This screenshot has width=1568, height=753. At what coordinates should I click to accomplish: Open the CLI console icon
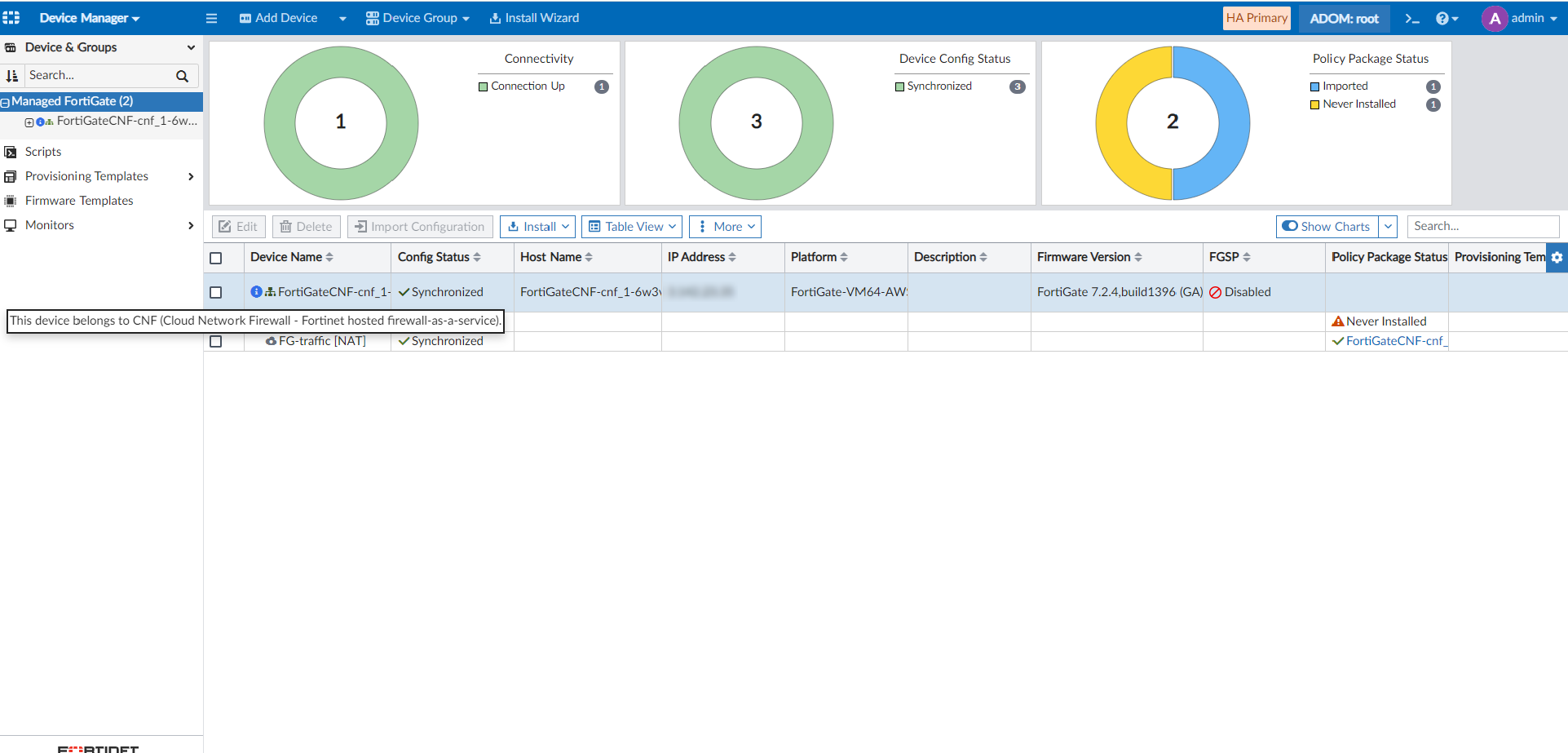pyautogui.click(x=1412, y=19)
